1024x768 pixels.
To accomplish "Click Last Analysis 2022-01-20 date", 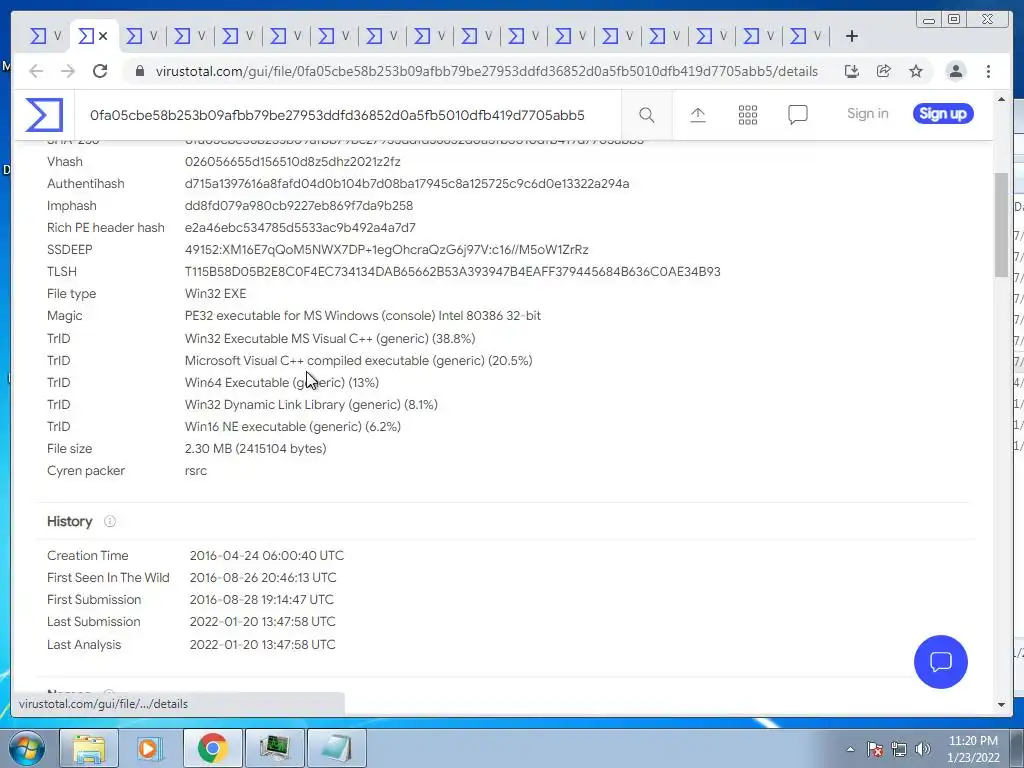I will 263,645.
